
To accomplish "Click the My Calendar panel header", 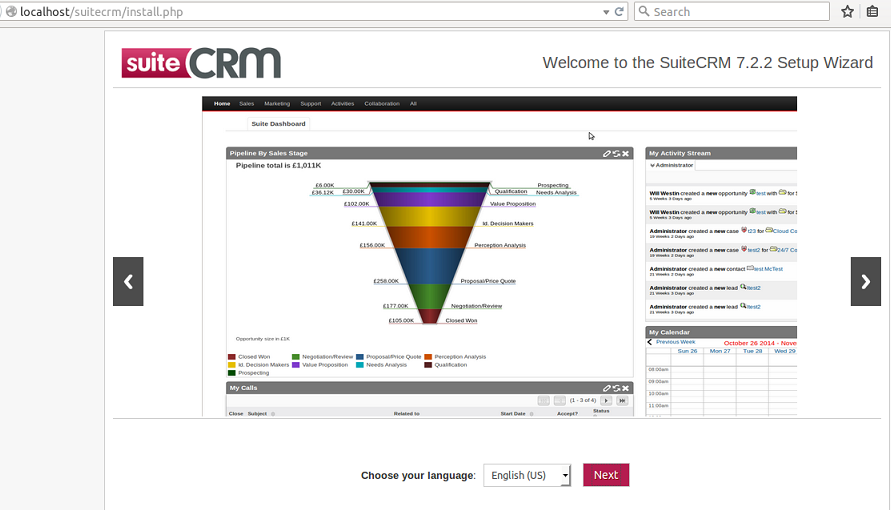I will [x=721, y=332].
